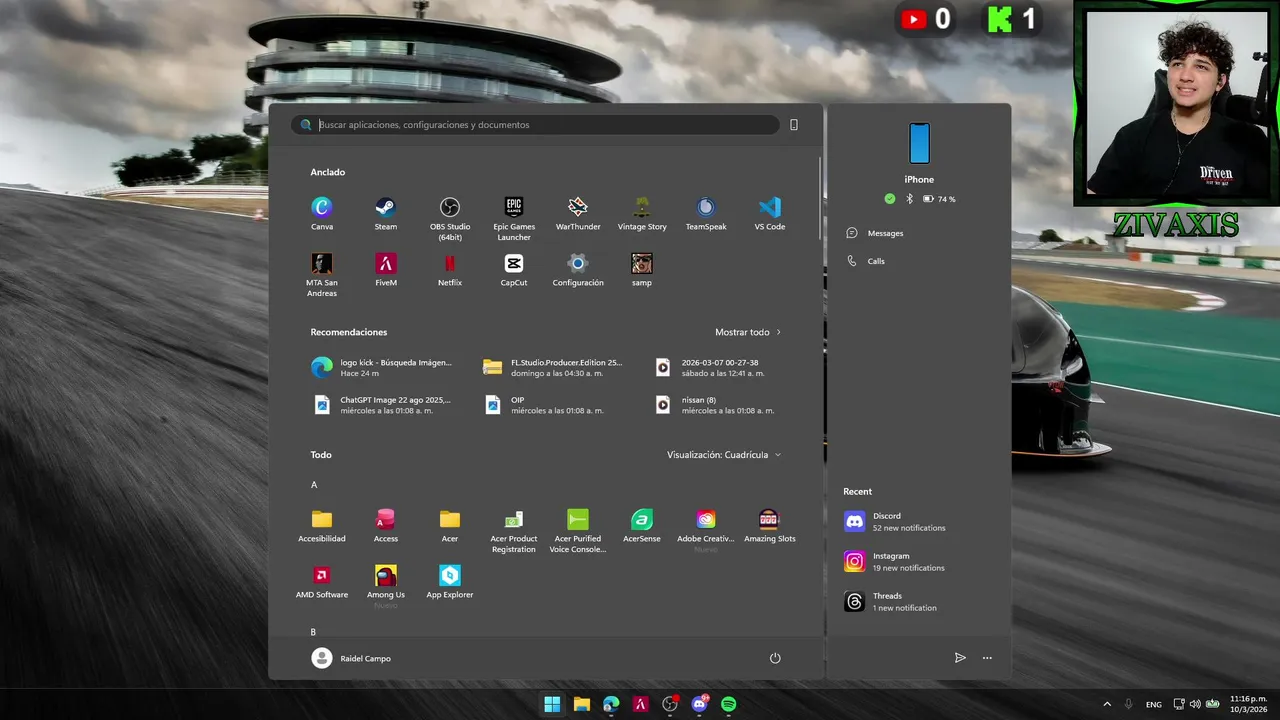Image resolution: width=1280 pixels, height=720 pixels.
Task: Open AMD Software
Action: click(322, 581)
